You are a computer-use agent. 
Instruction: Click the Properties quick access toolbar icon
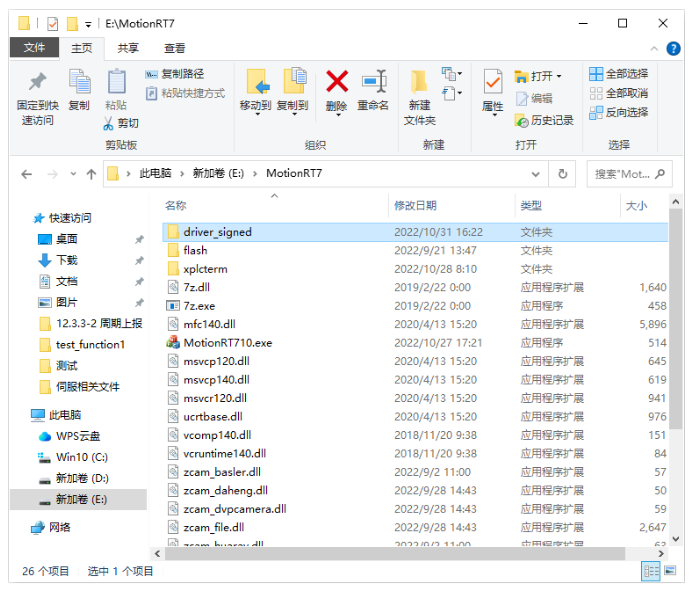[x=52, y=23]
